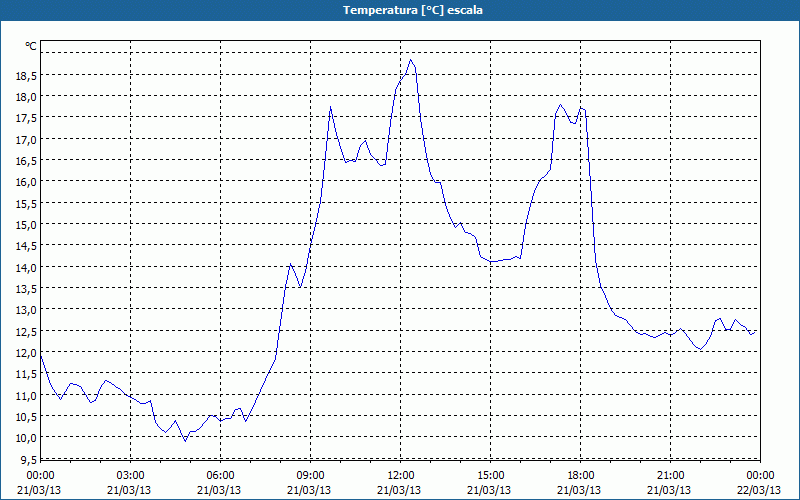
Task: Select the 12,5 axis value
Action: (26, 332)
